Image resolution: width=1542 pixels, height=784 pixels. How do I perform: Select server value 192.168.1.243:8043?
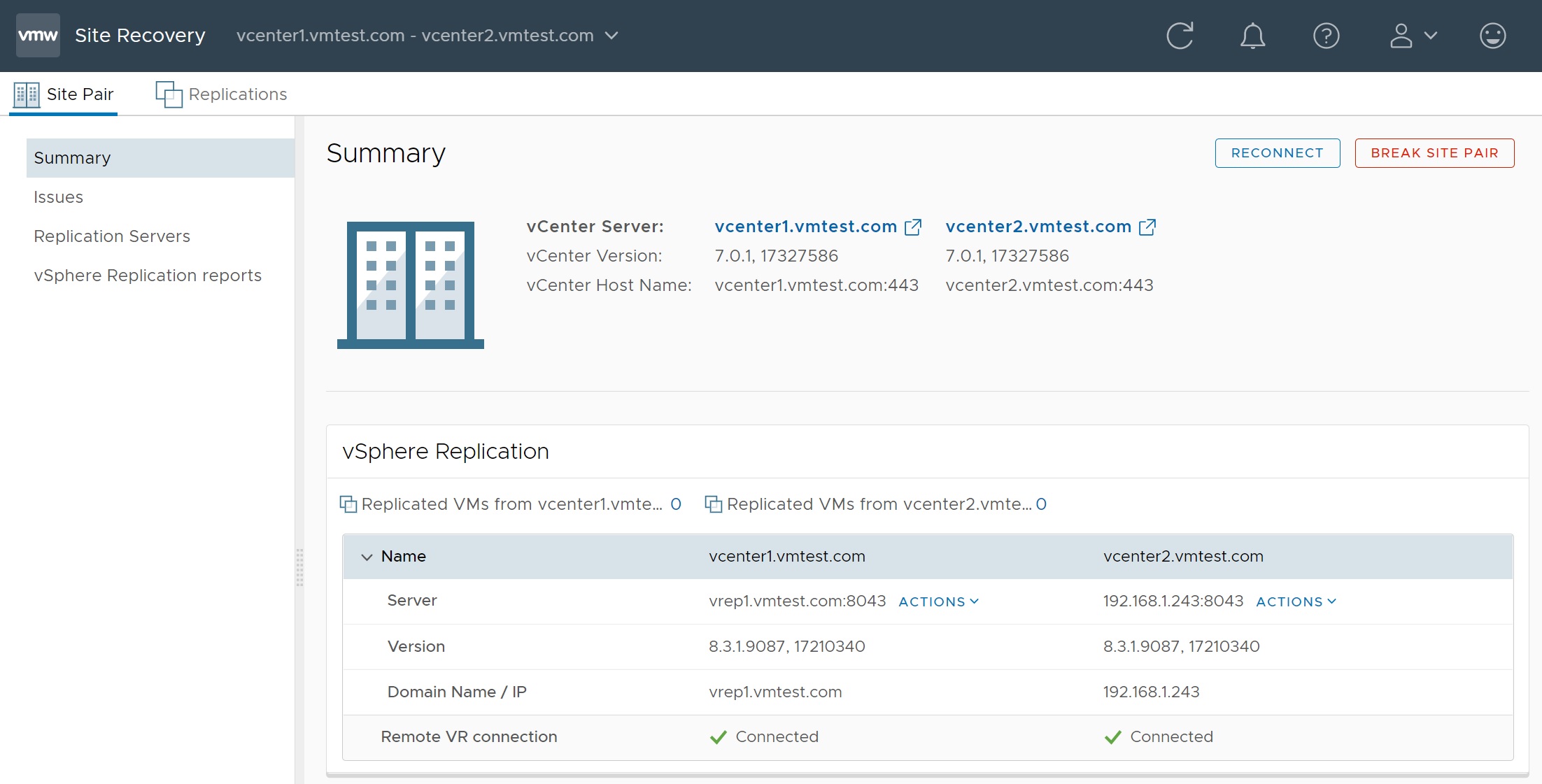click(1173, 601)
